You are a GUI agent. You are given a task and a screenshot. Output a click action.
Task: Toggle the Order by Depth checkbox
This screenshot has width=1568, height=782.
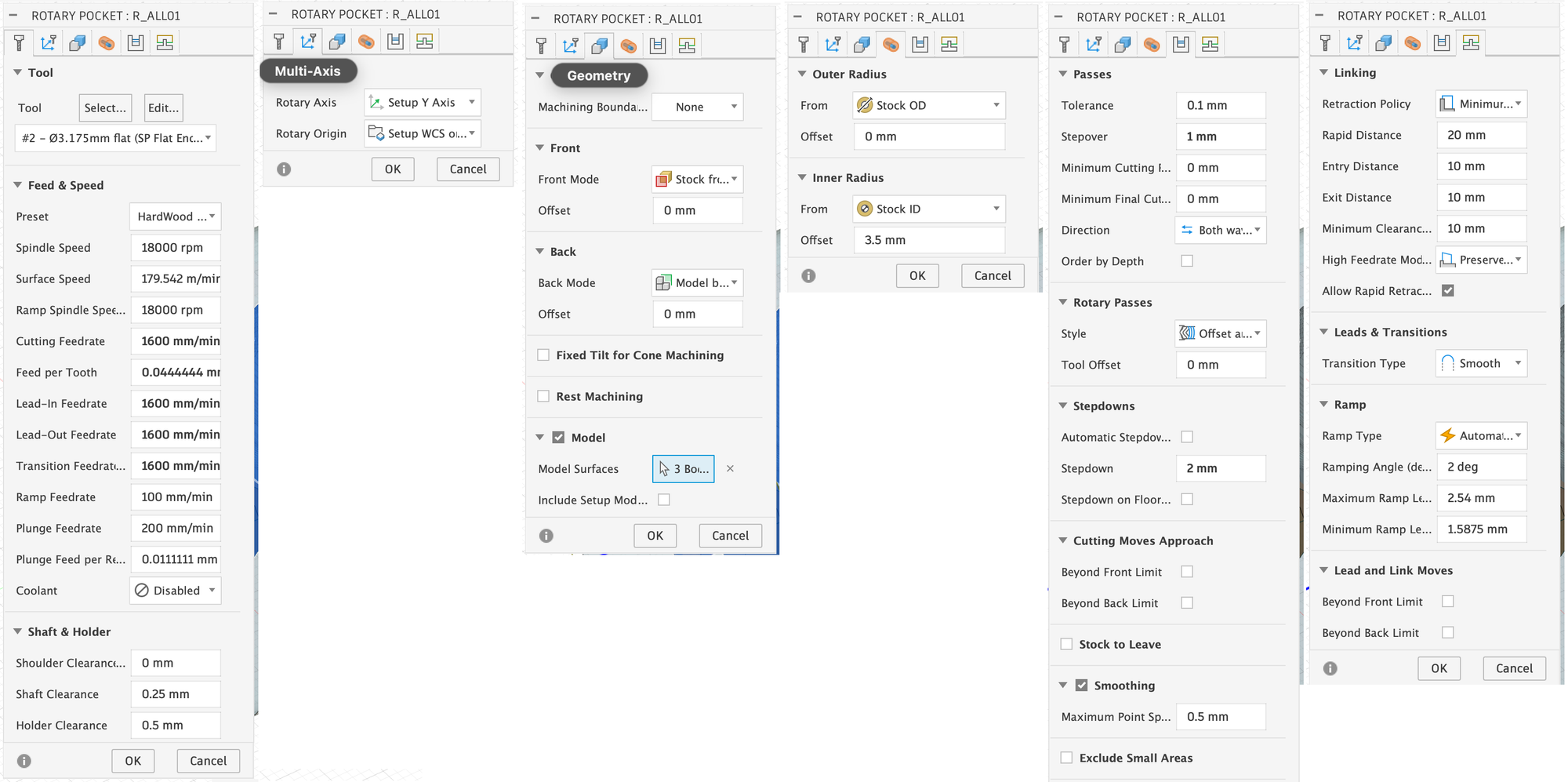[x=1187, y=261]
